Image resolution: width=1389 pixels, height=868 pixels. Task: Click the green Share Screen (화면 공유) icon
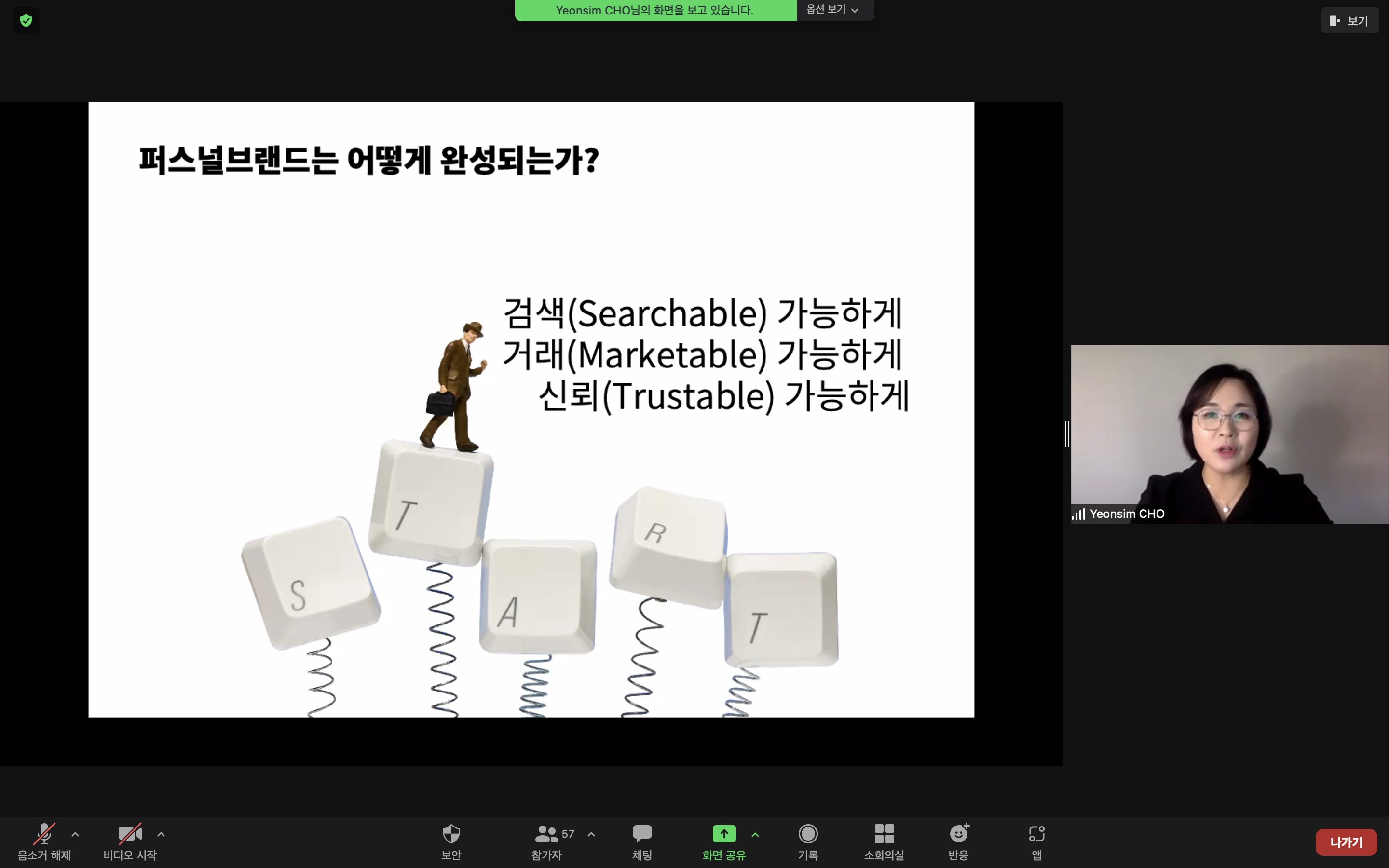tap(724, 834)
